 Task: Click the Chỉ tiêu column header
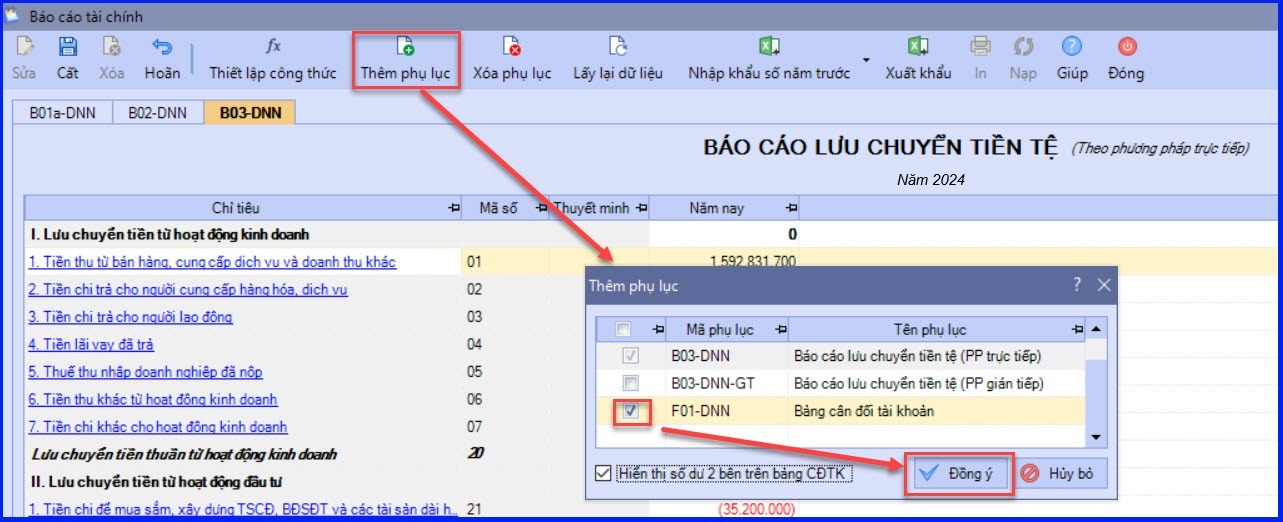pos(235,208)
